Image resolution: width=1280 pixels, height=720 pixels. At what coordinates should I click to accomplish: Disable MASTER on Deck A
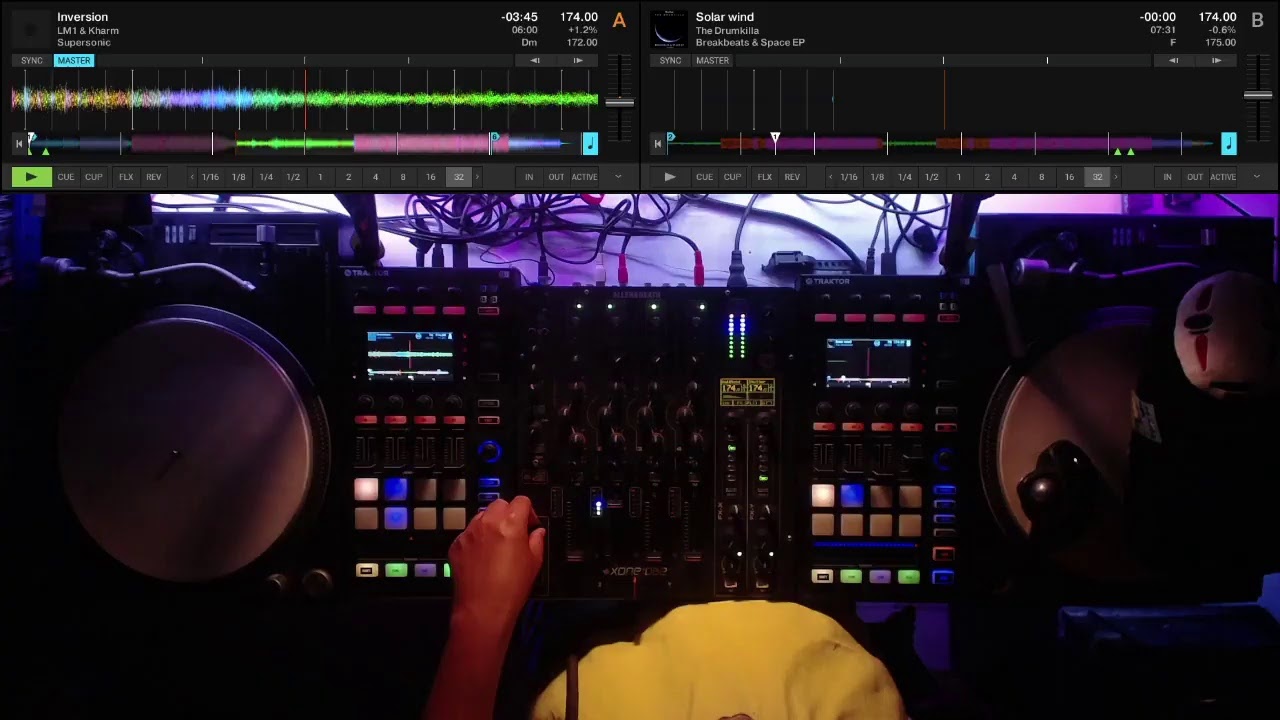pyautogui.click(x=74, y=61)
